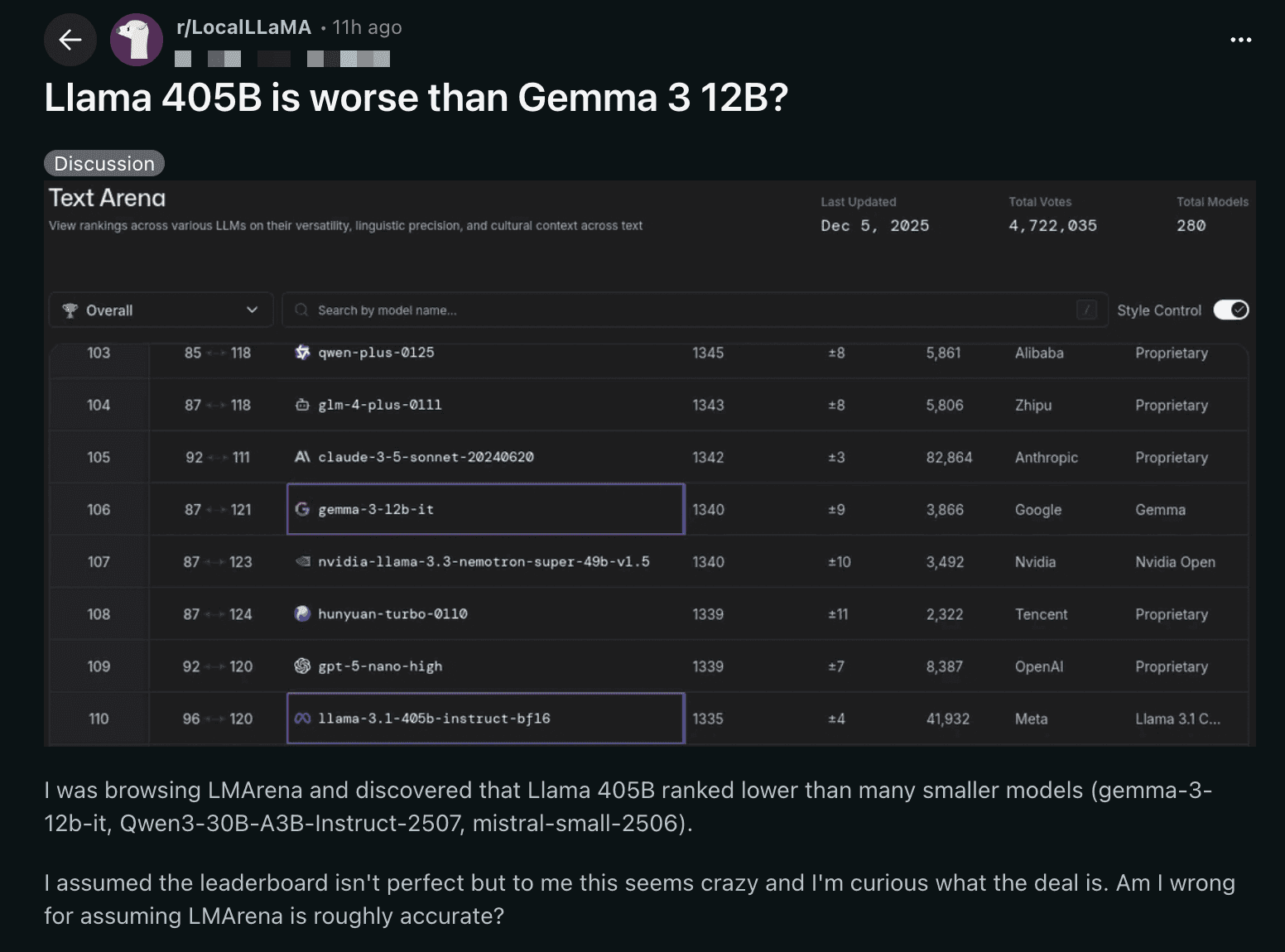Click the Google icon next to gemma-3-12b-it
The width and height of the screenshot is (1285, 952).
point(302,509)
